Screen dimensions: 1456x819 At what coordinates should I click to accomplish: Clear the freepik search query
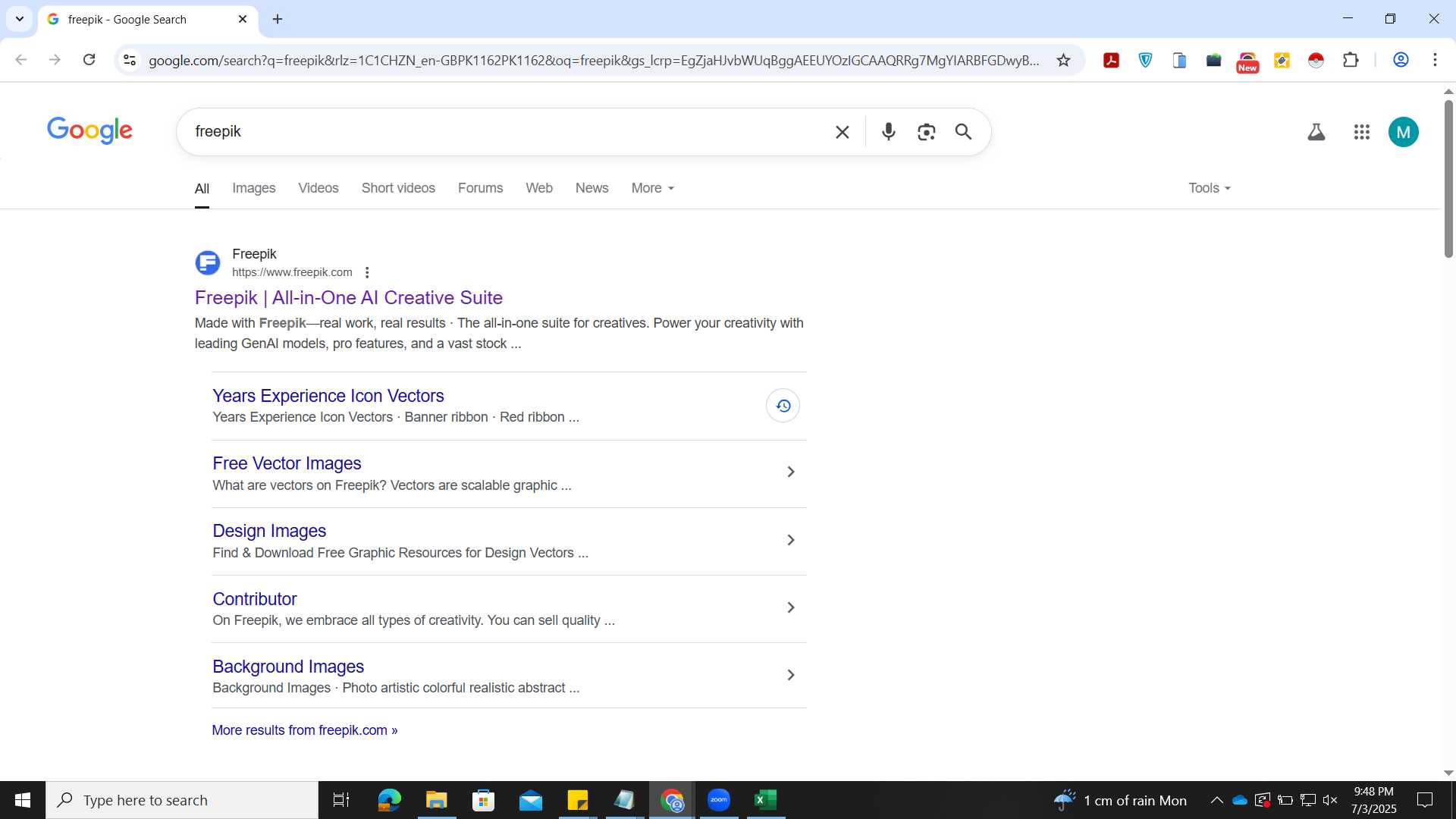pos(842,132)
